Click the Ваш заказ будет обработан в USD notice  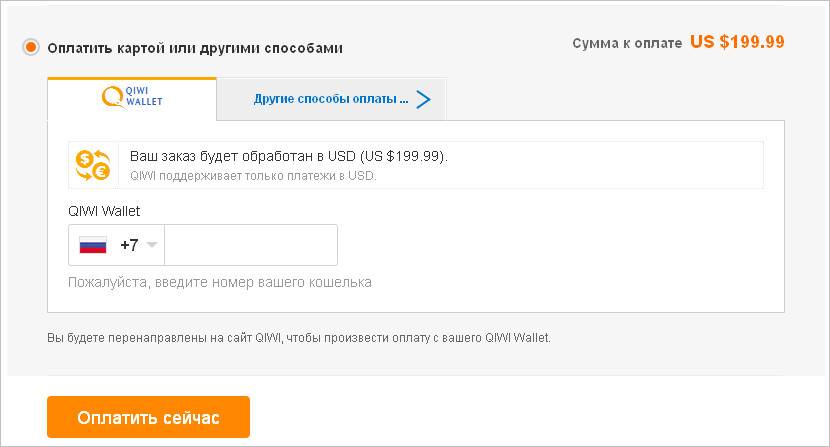click(x=289, y=157)
